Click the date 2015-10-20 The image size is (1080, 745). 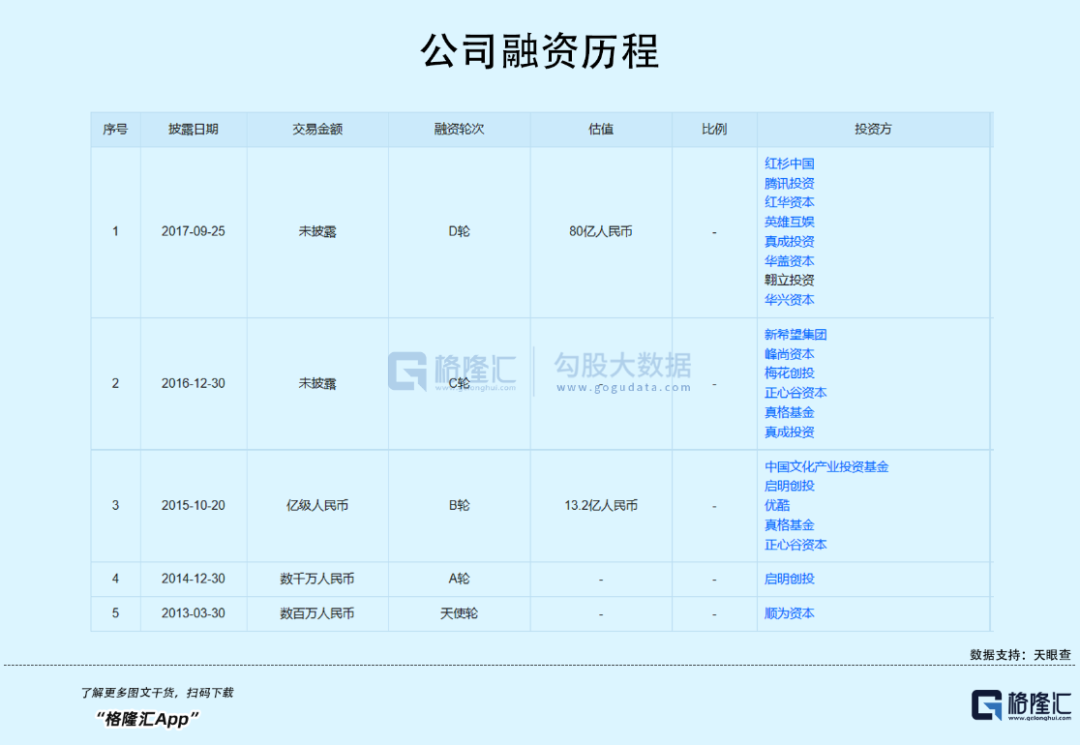(x=193, y=506)
